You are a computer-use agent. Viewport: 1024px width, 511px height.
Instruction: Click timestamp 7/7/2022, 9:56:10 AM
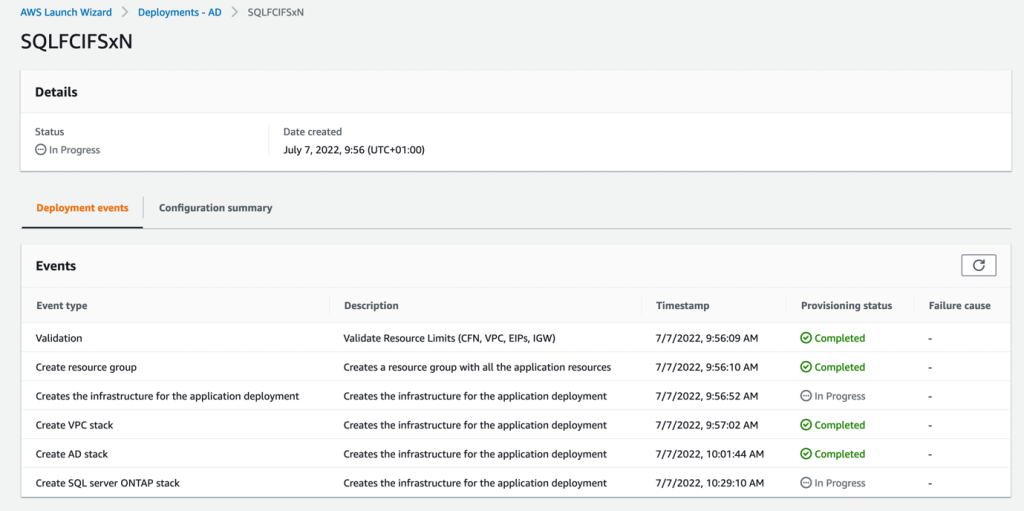pyautogui.click(x=707, y=367)
